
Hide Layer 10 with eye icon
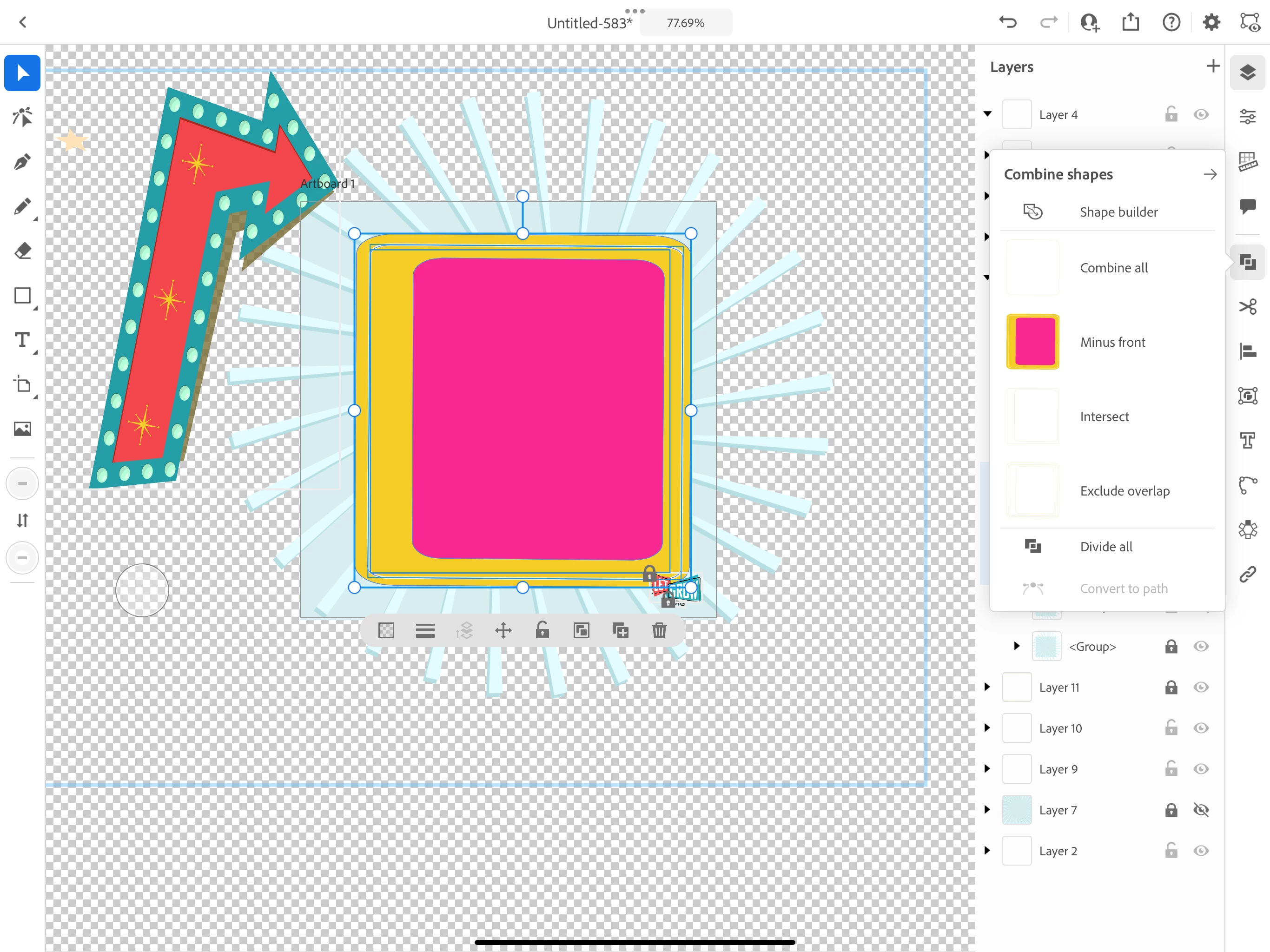tap(1201, 728)
